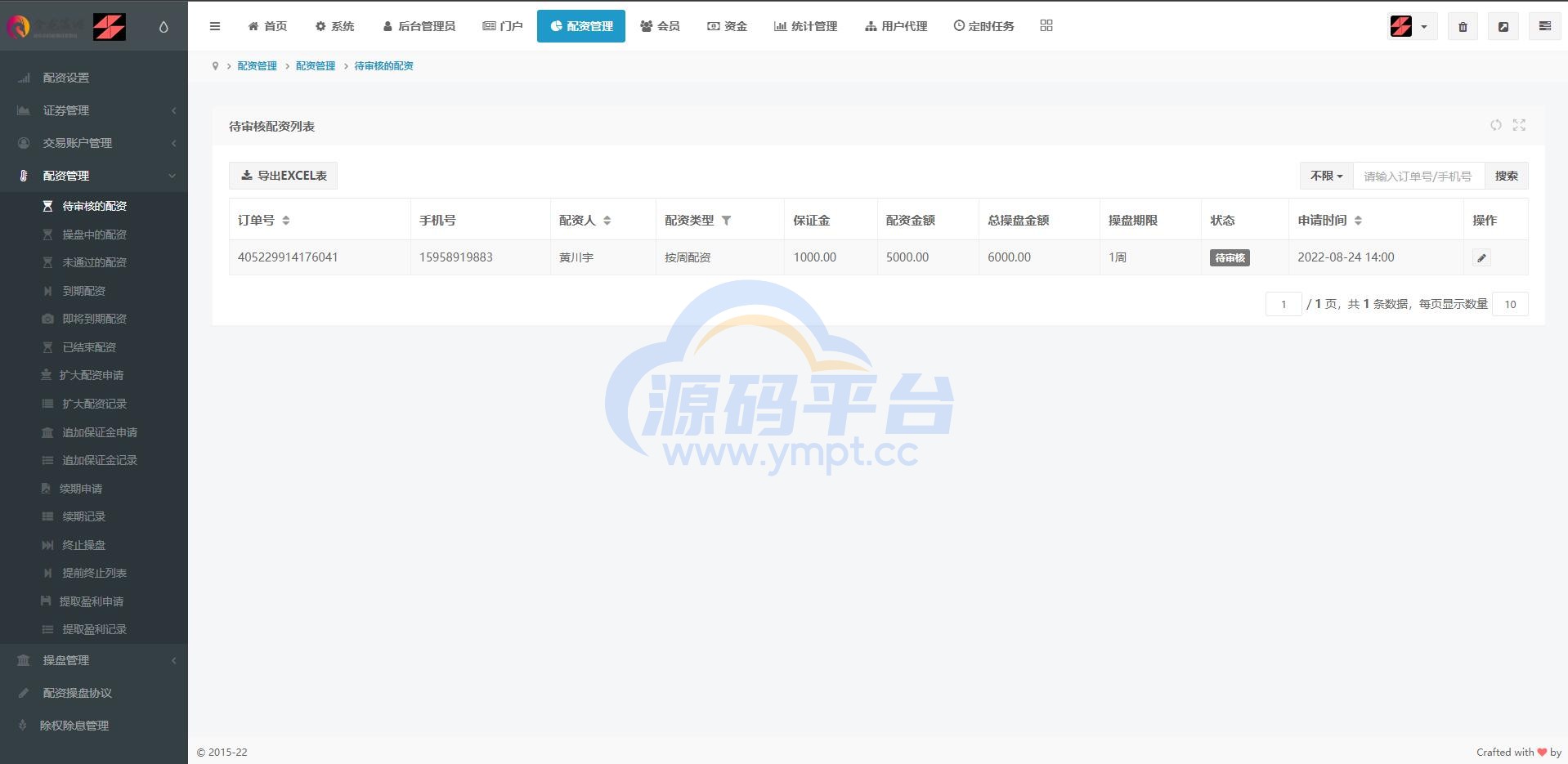Open 已结束配资 sidebar item
Viewport: 1568px width, 764px height.
[94, 347]
